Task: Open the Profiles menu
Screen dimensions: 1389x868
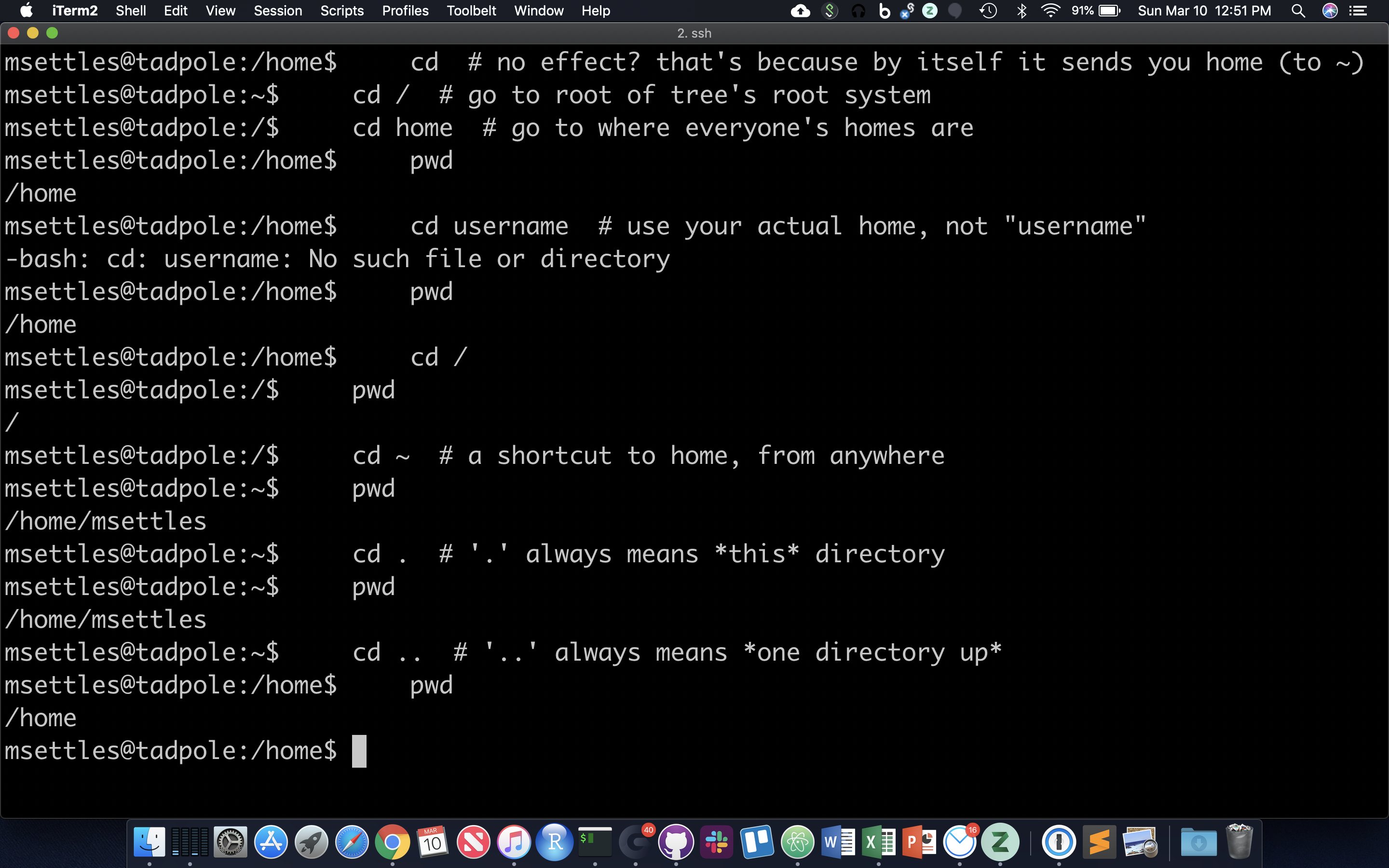Action: (x=405, y=10)
